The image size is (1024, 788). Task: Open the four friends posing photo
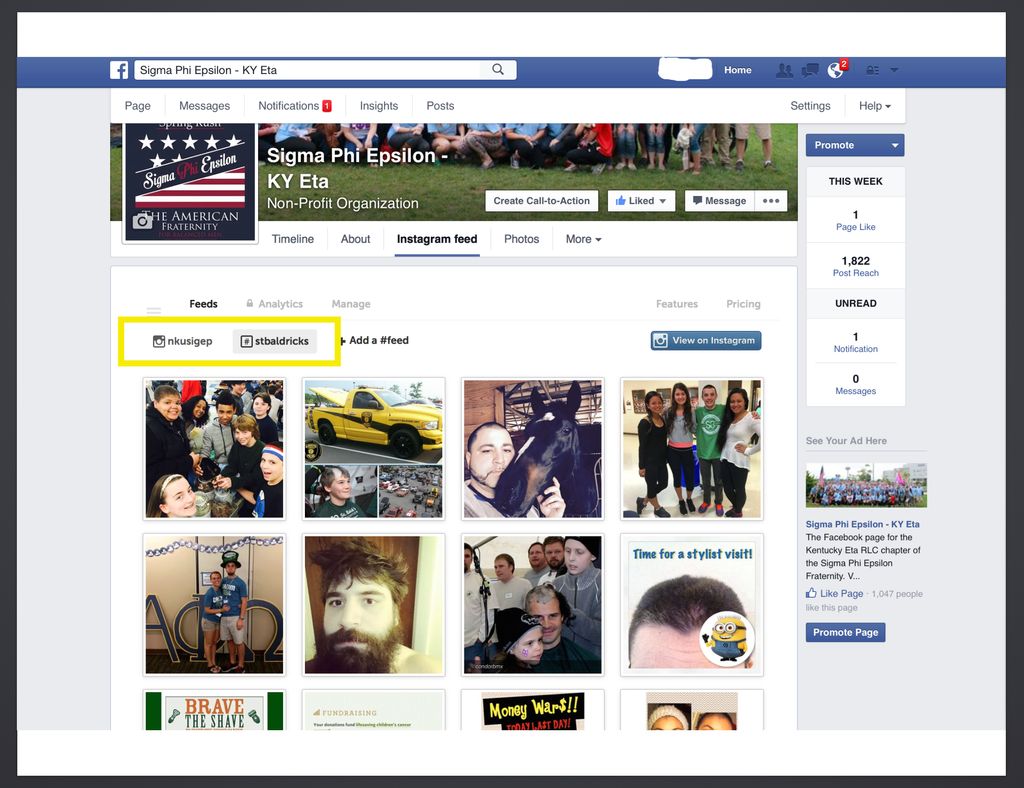click(x=692, y=449)
